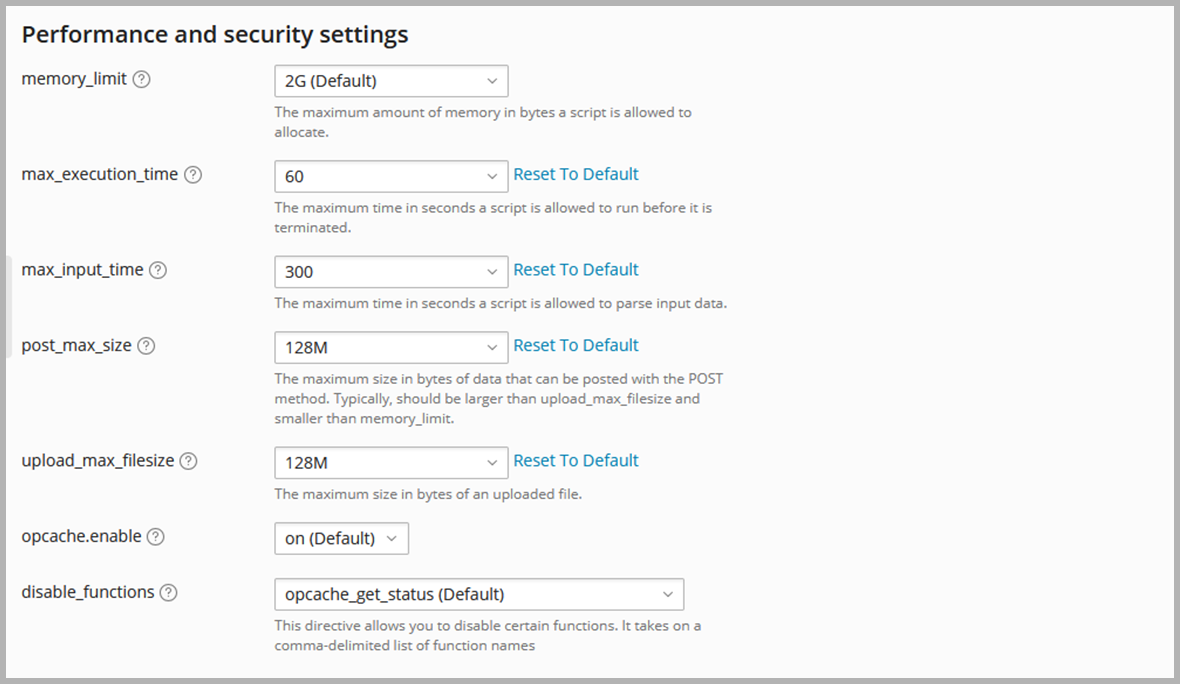Click inside the upload_max_filesize 128M field

pos(375,462)
